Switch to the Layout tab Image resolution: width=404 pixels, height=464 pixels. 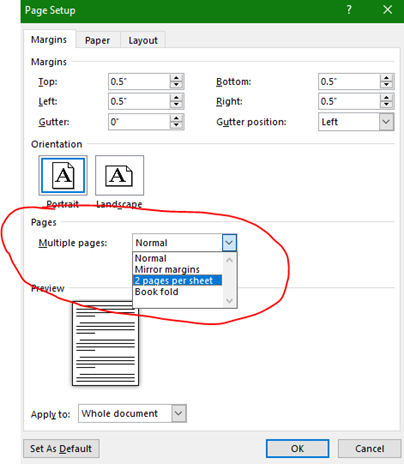[143, 40]
